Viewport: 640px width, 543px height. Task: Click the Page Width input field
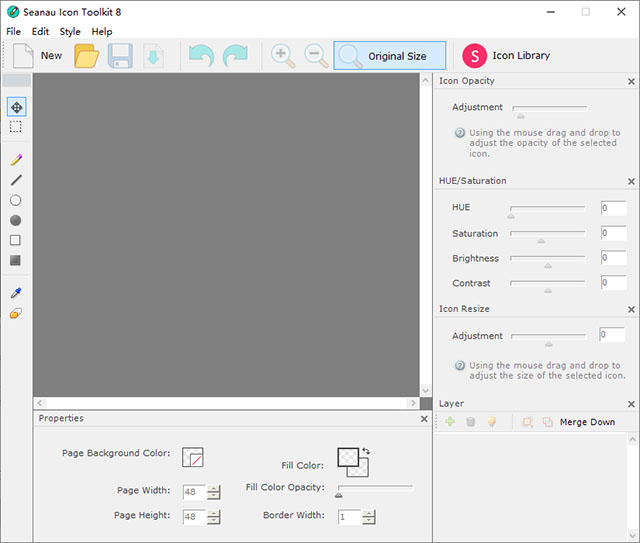[195, 492]
